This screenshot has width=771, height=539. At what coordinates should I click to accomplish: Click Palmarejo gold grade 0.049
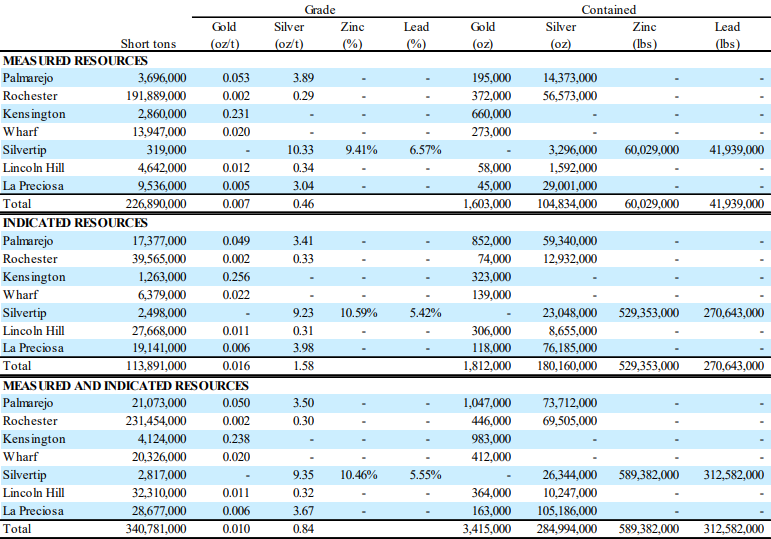click(236, 241)
